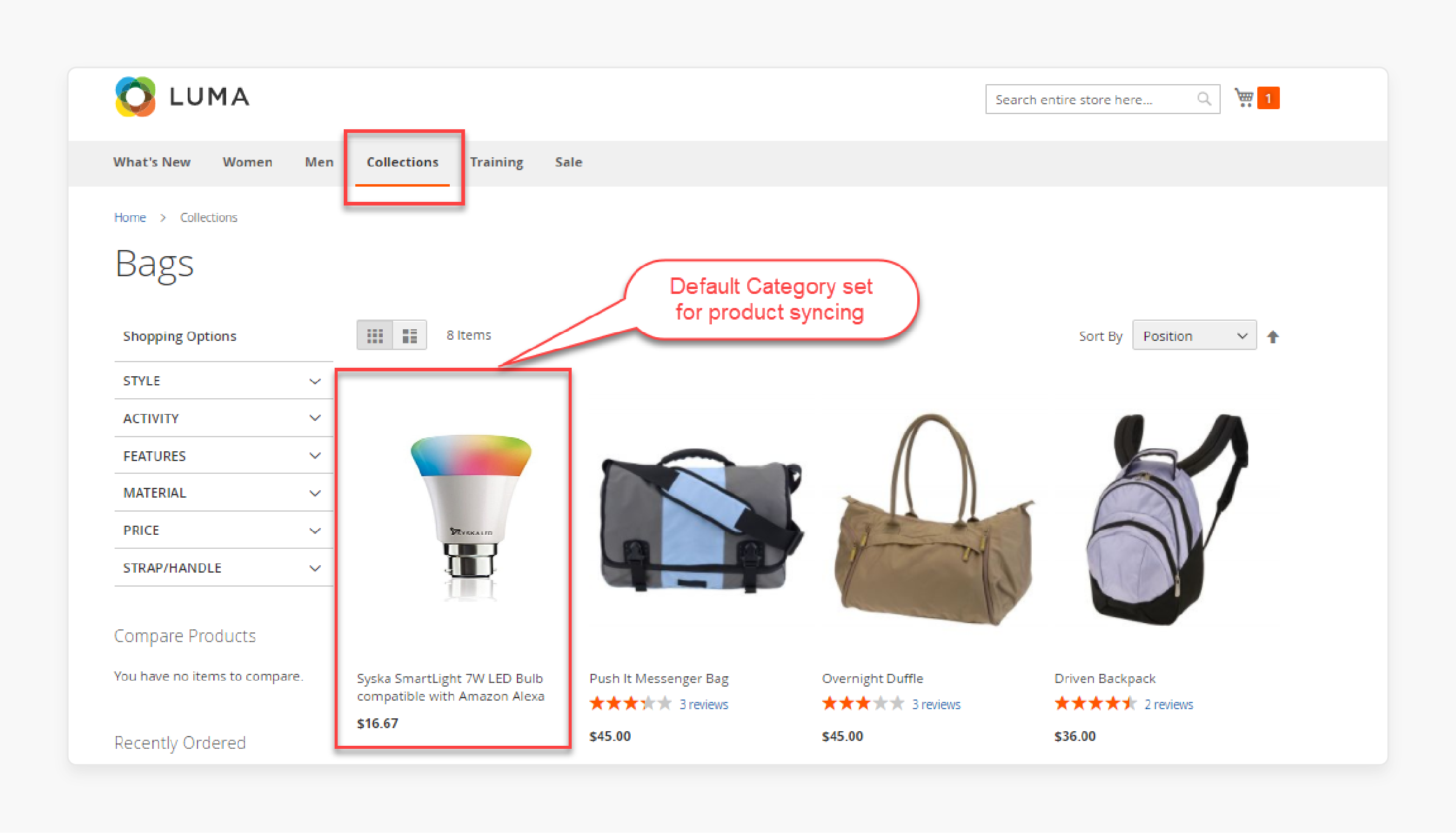This screenshot has height=833, width=1456.
Task: Expand the ACTIVITY filter
Action: pyautogui.click(x=223, y=418)
